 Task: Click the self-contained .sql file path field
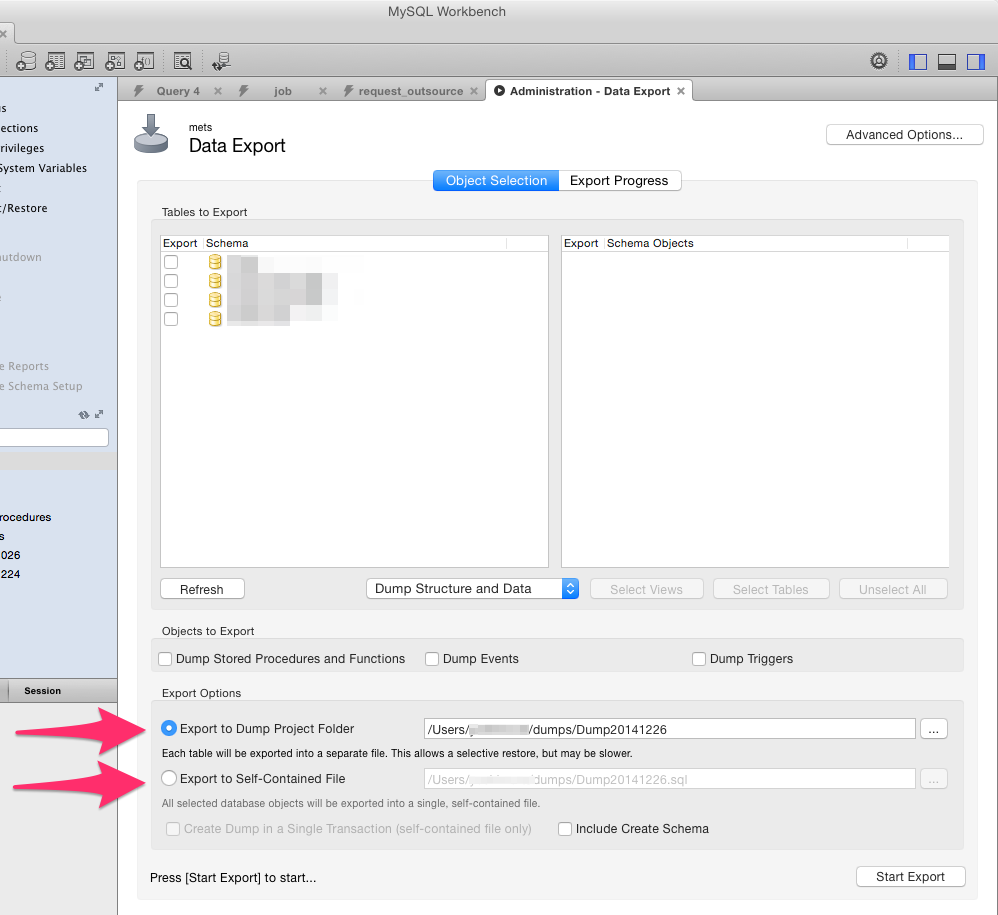(670, 779)
